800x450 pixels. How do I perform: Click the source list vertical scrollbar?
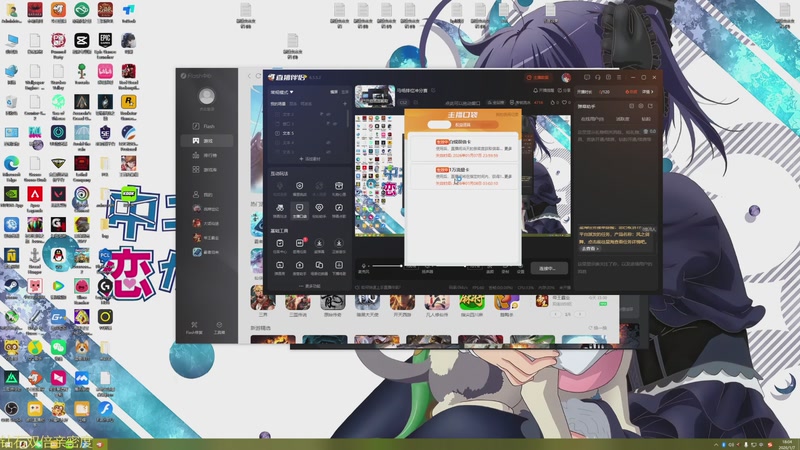(348, 119)
